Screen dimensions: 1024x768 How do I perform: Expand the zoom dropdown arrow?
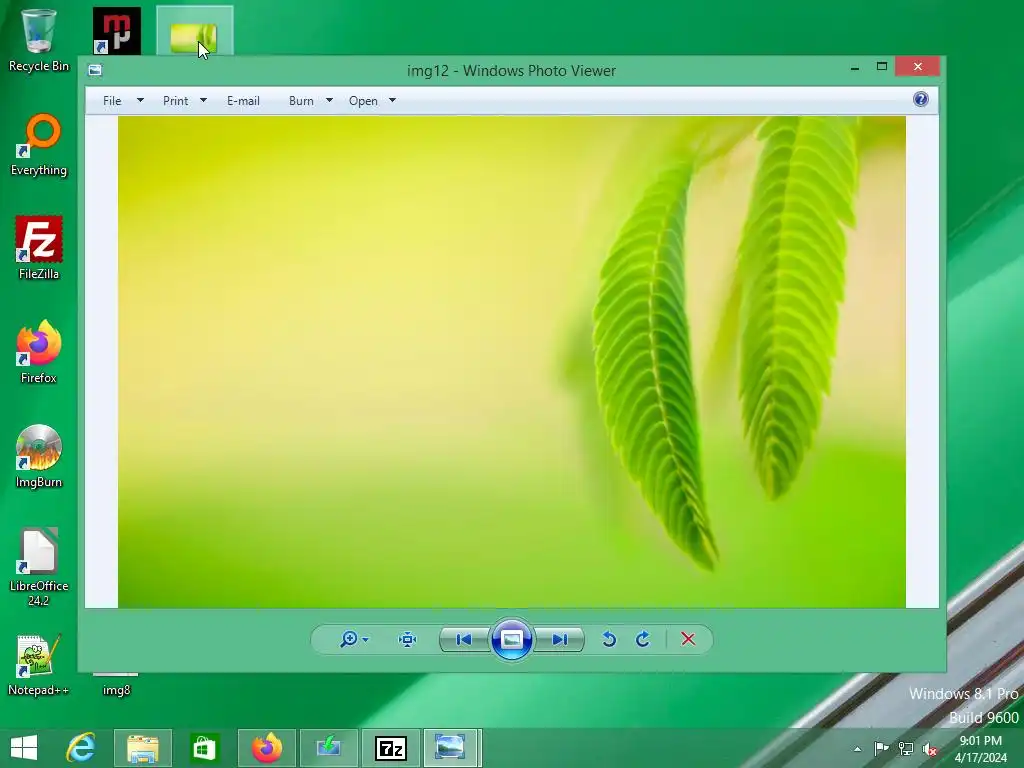pos(366,640)
